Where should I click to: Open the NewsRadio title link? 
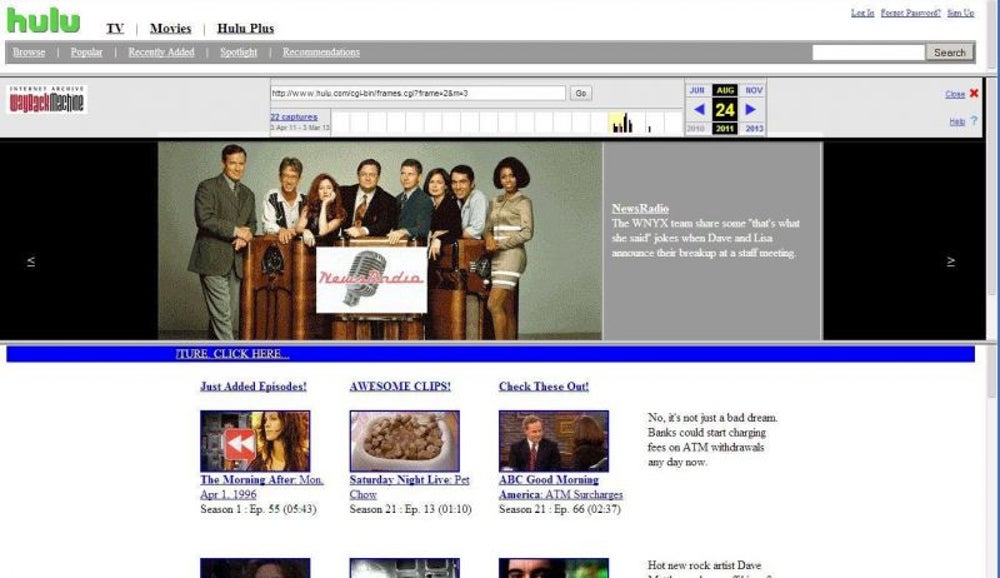pos(640,209)
